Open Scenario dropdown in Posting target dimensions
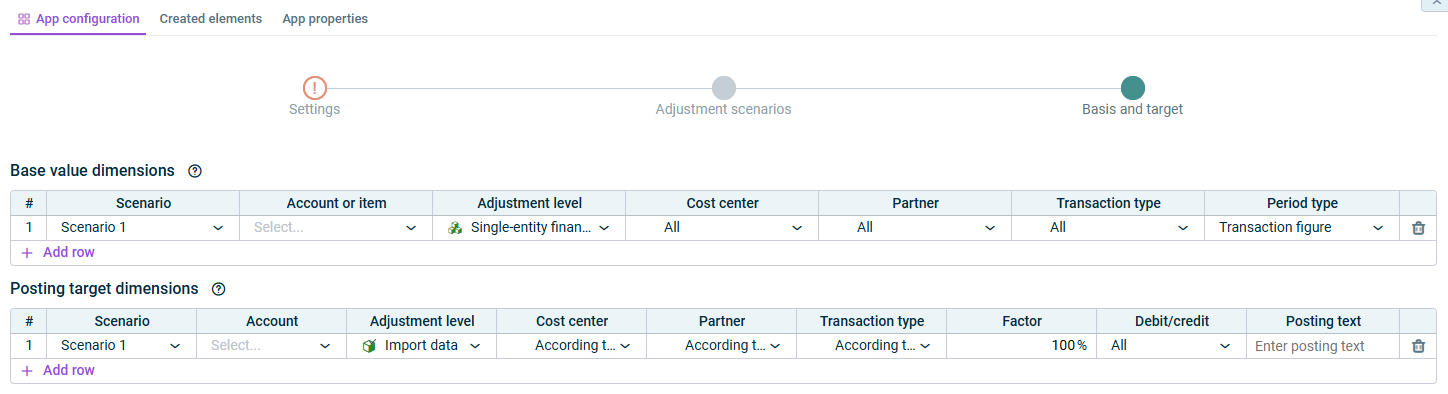This screenshot has width=1448, height=394. click(122, 346)
